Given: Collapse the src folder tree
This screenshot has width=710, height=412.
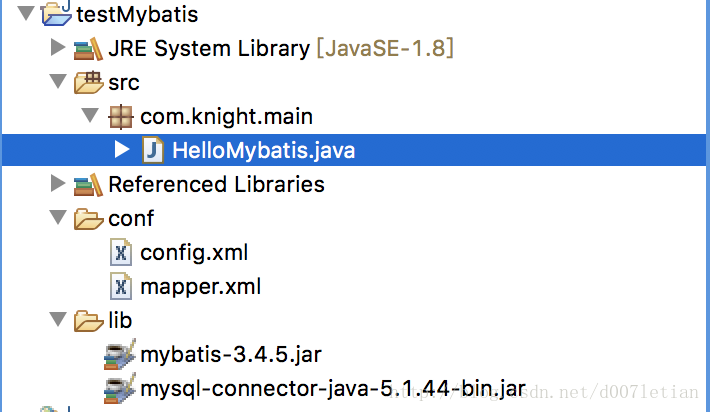Looking at the screenshot, I should click(x=58, y=81).
